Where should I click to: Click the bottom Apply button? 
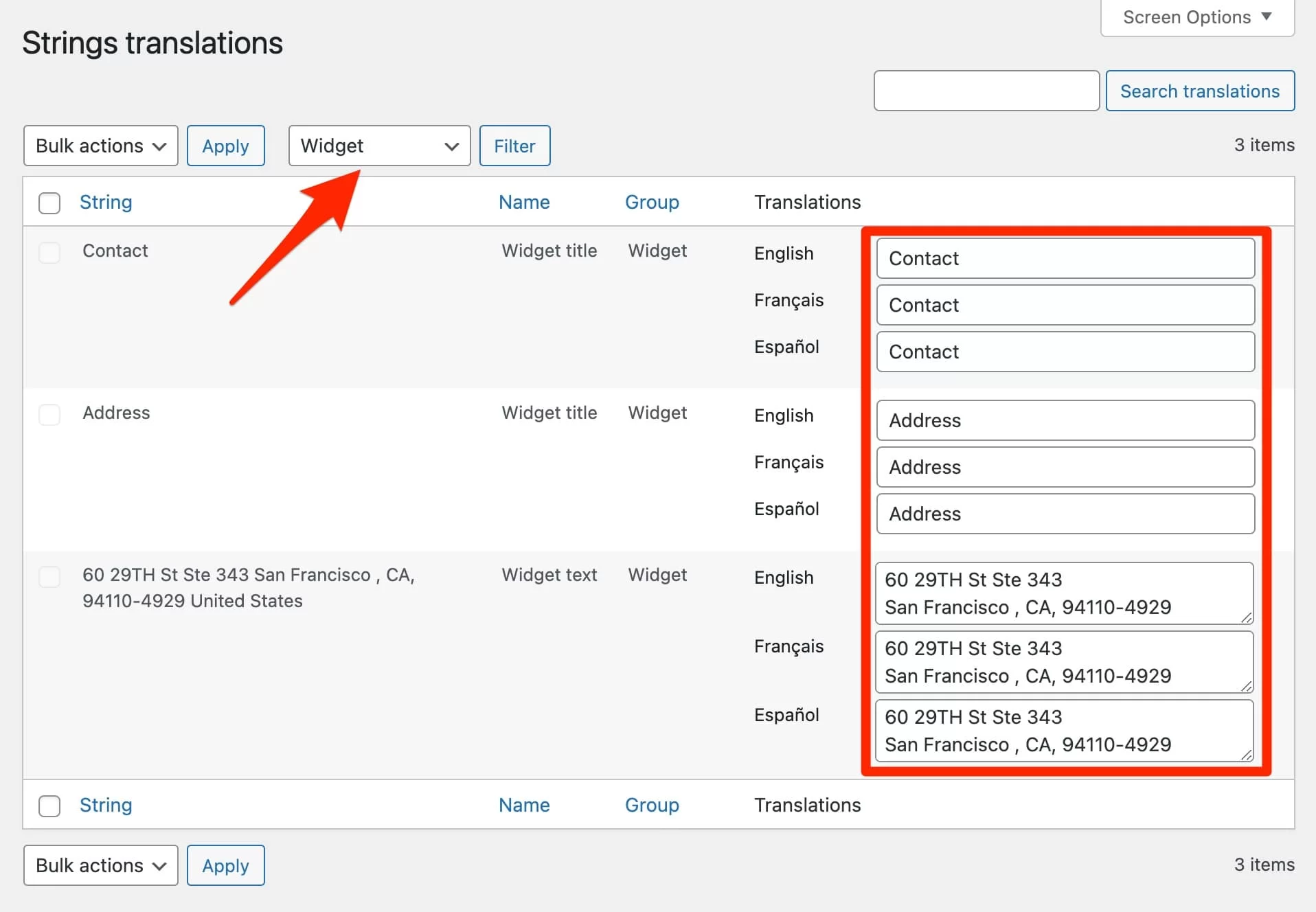pos(225,865)
